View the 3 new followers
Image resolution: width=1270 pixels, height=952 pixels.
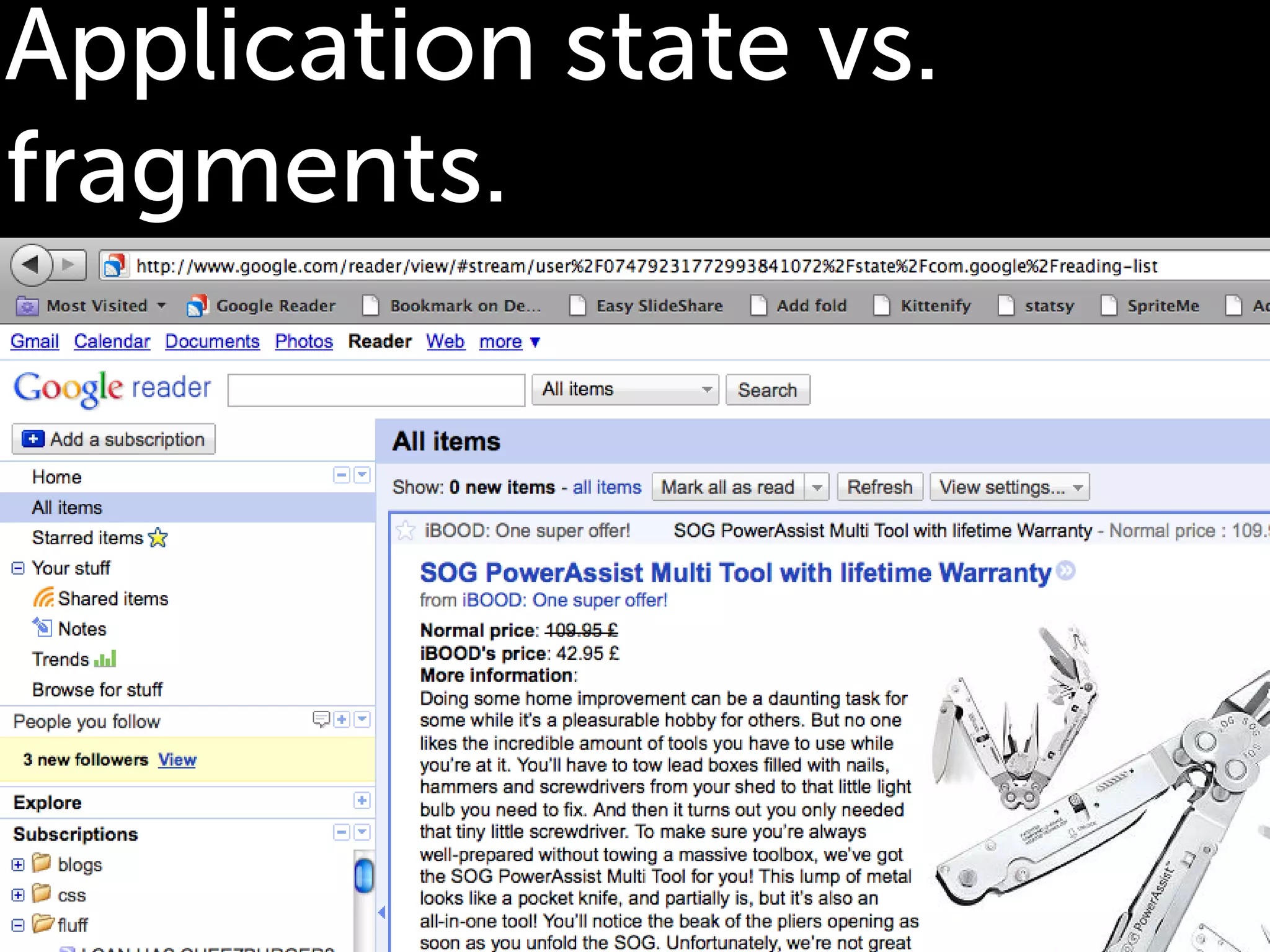(x=177, y=759)
